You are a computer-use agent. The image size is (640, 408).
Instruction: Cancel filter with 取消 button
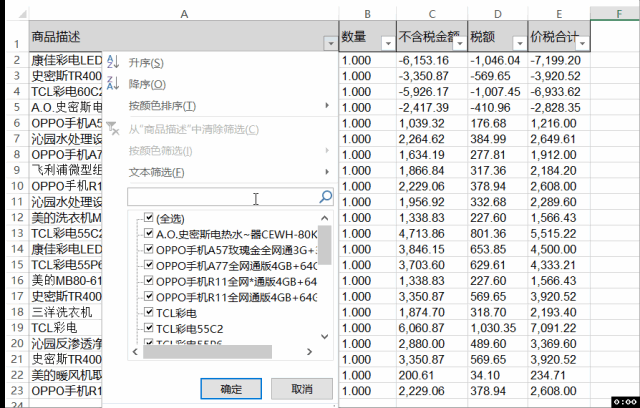(x=302, y=388)
